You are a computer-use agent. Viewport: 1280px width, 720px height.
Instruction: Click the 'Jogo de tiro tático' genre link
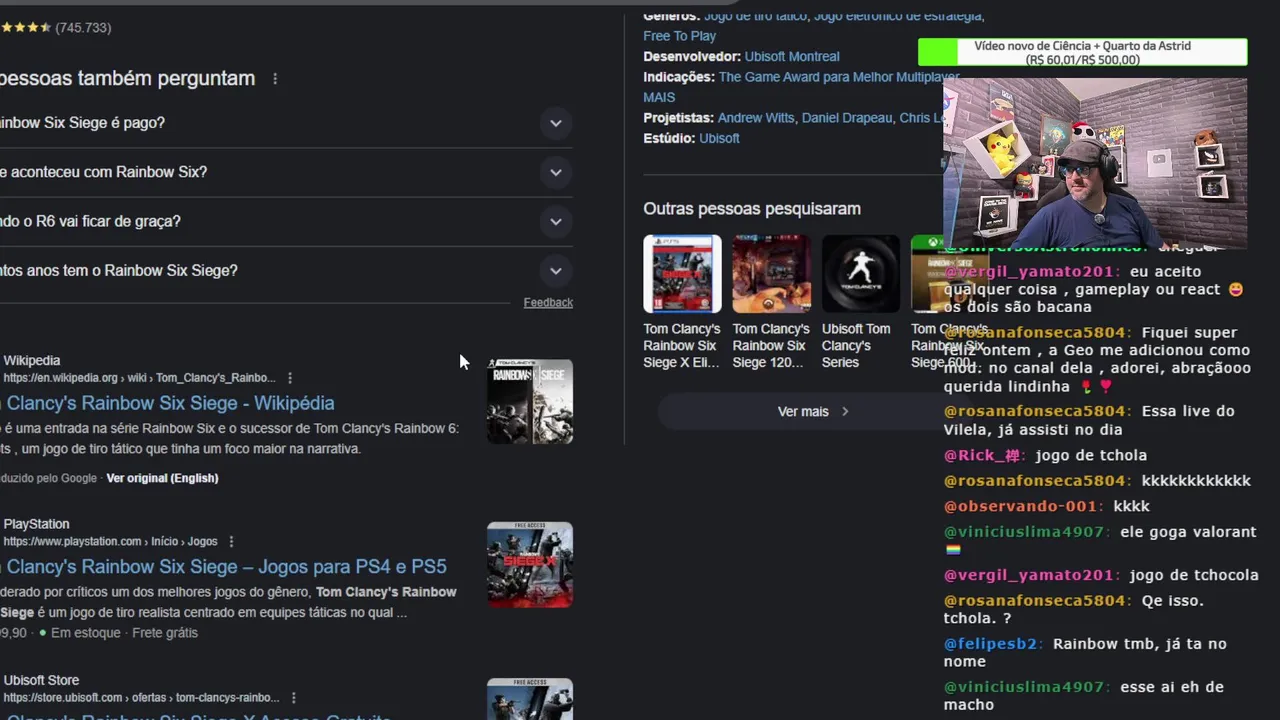[x=755, y=16]
